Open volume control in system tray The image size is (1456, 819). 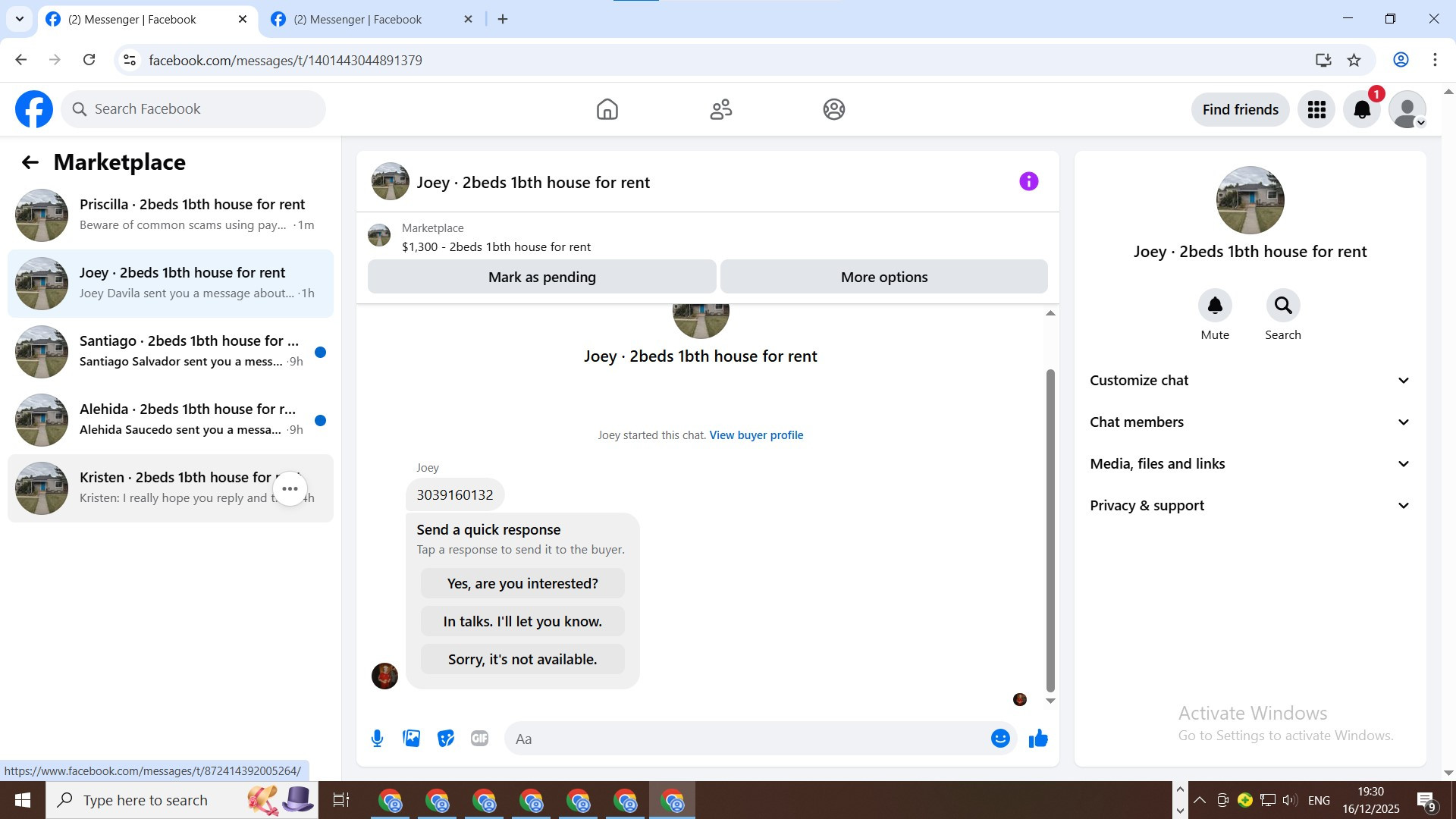coord(1290,800)
